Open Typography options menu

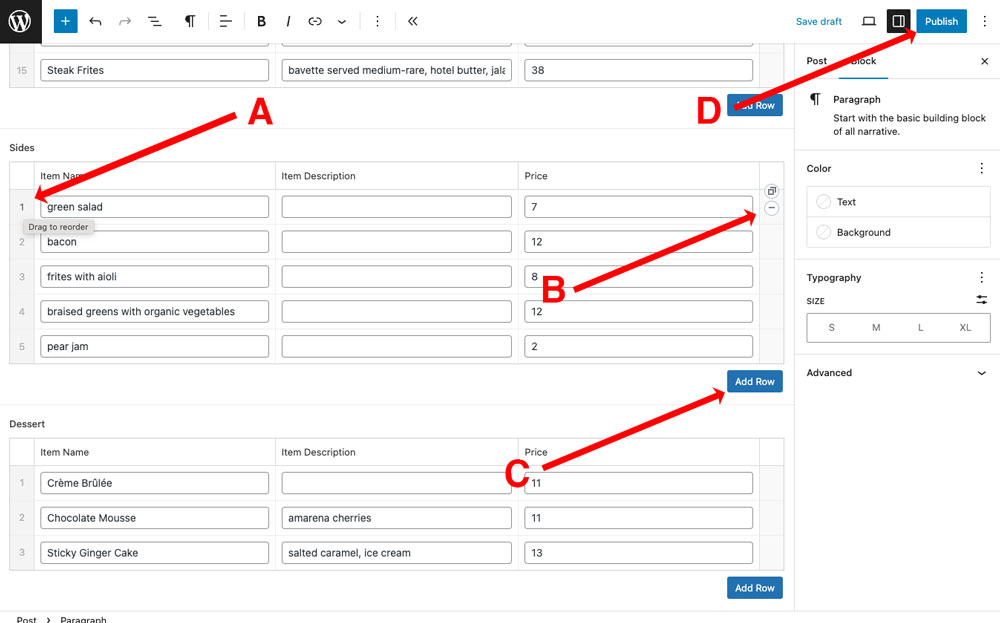[982, 277]
